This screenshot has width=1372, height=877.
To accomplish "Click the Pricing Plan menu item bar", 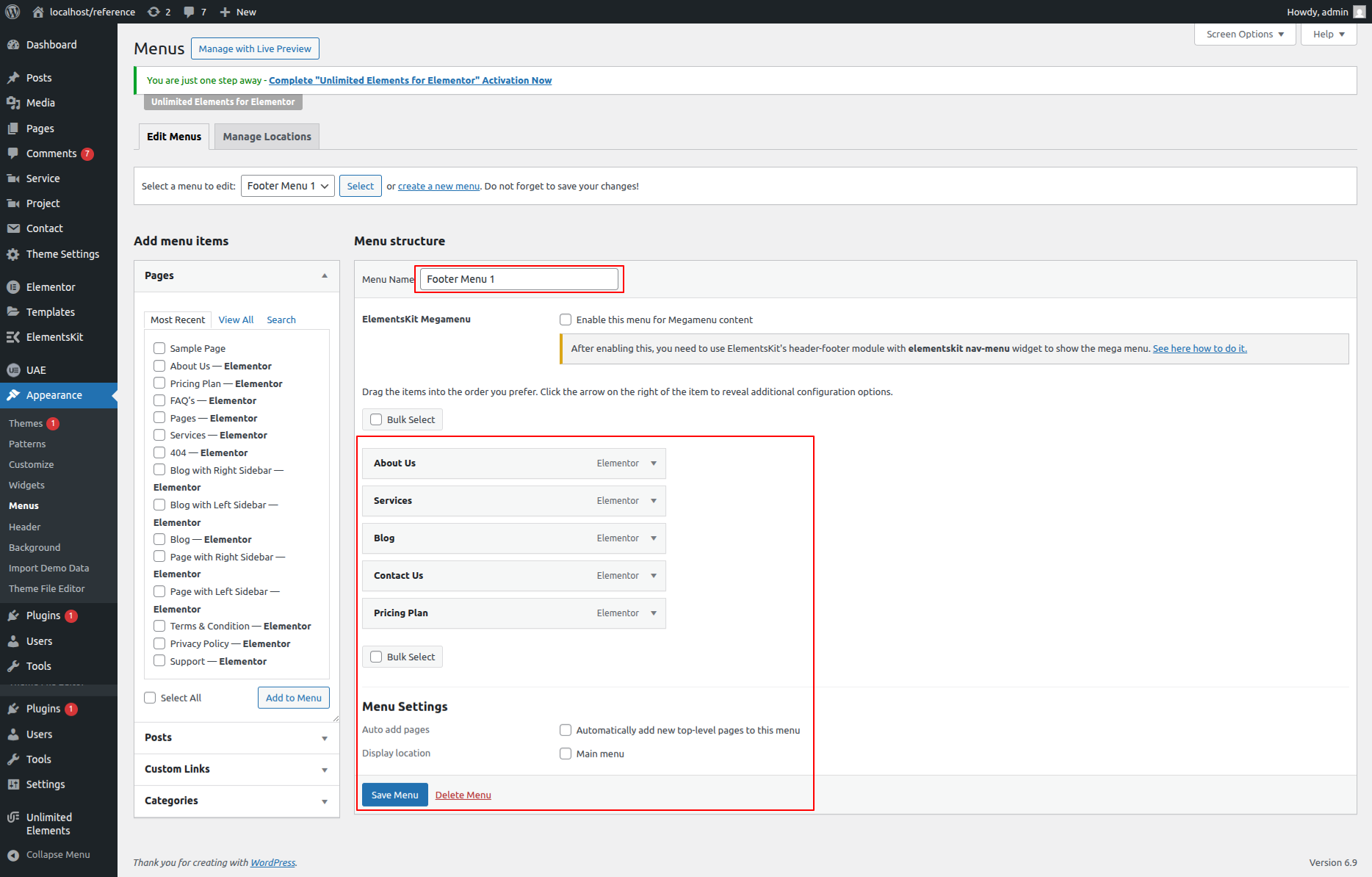I will tap(514, 613).
